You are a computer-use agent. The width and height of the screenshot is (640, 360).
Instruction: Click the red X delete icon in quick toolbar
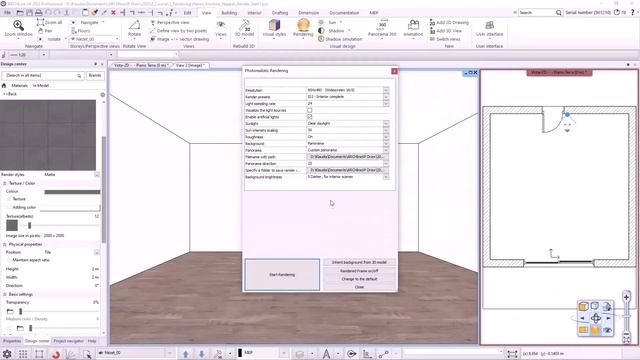(113, 13)
